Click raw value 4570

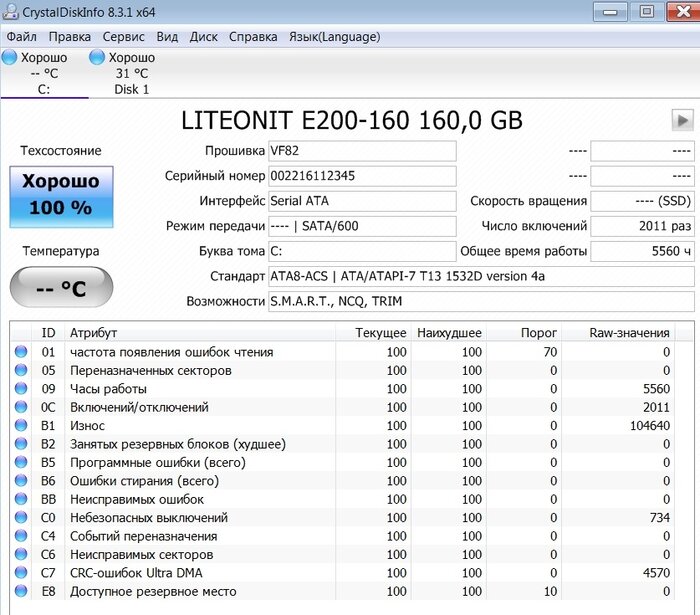(656, 573)
